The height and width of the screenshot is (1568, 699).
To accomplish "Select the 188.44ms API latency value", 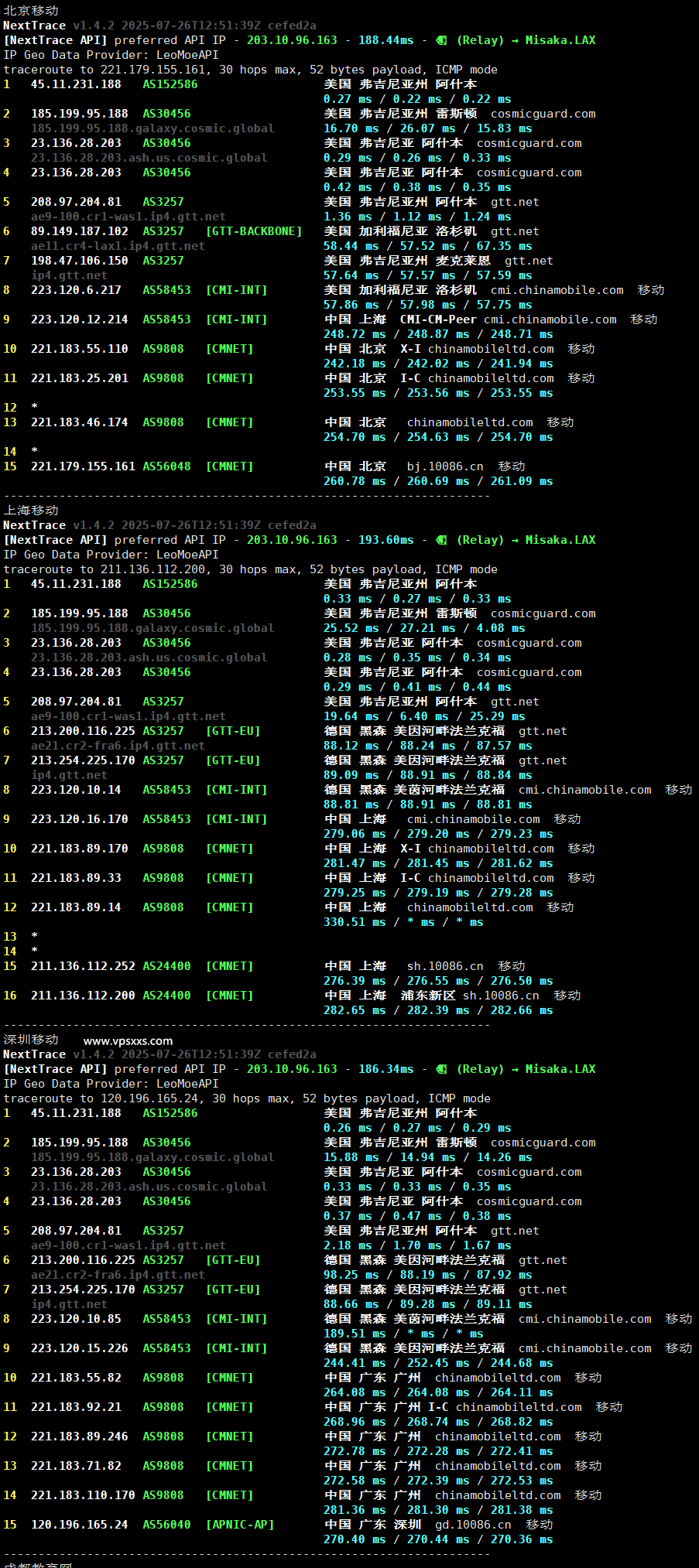I will 386,40.
